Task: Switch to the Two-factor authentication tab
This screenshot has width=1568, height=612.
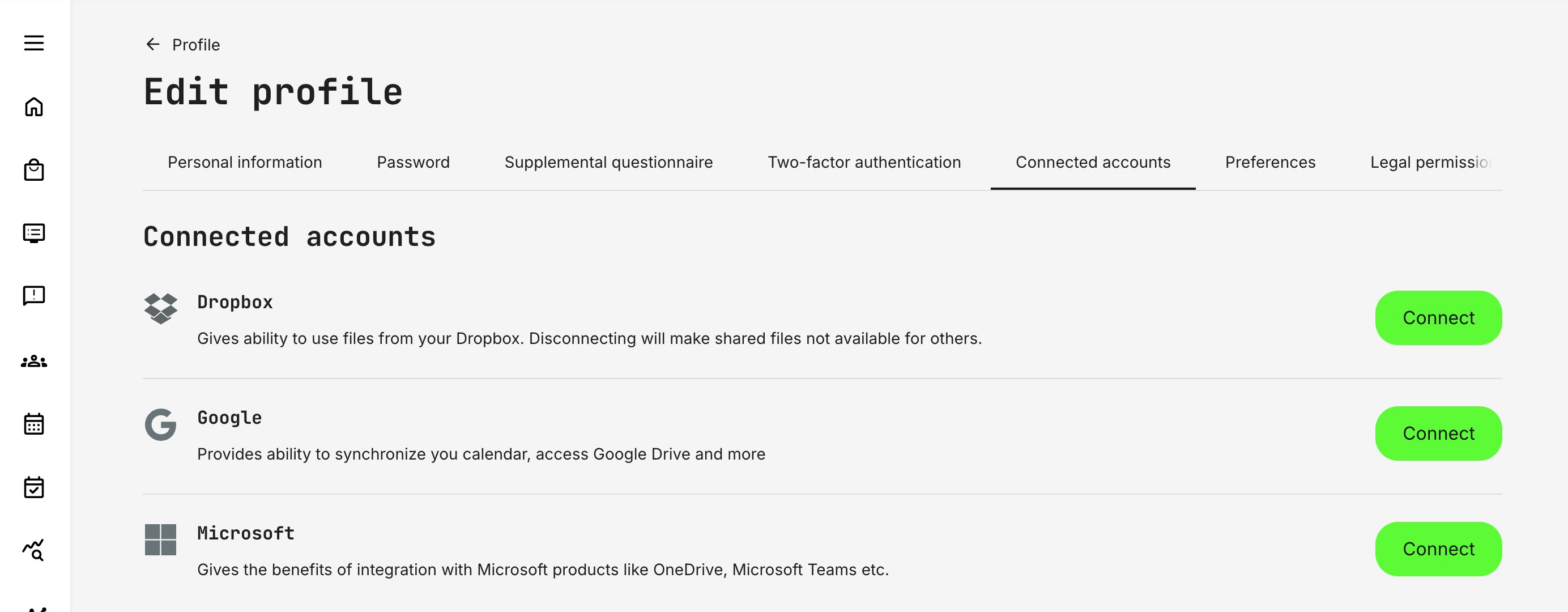Action: (864, 162)
